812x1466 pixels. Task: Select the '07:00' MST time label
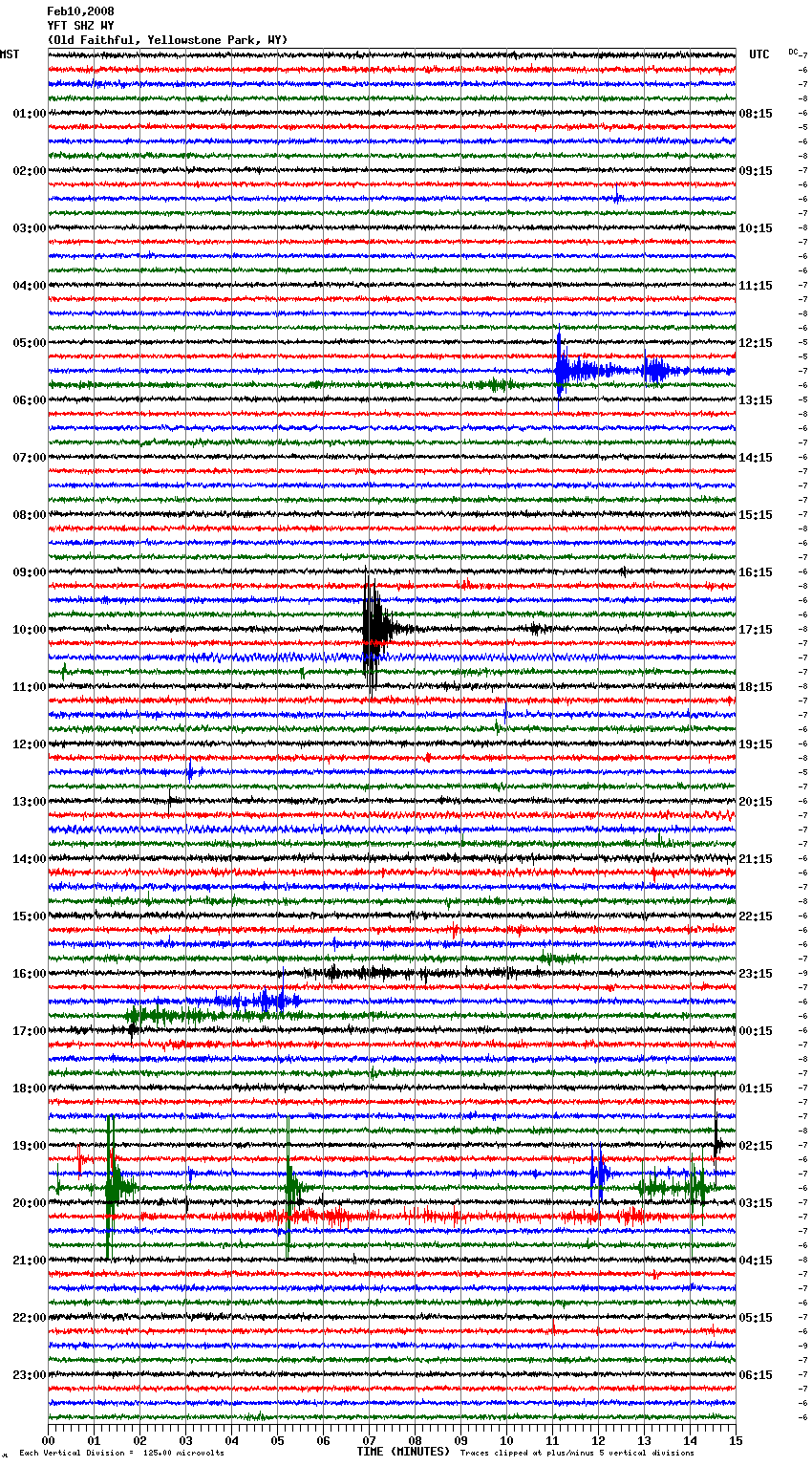30,458
